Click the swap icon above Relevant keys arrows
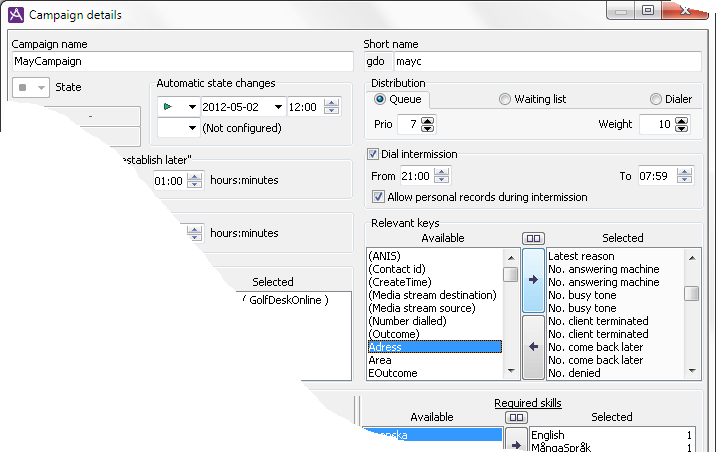The image size is (716, 453). (x=533, y=238)
